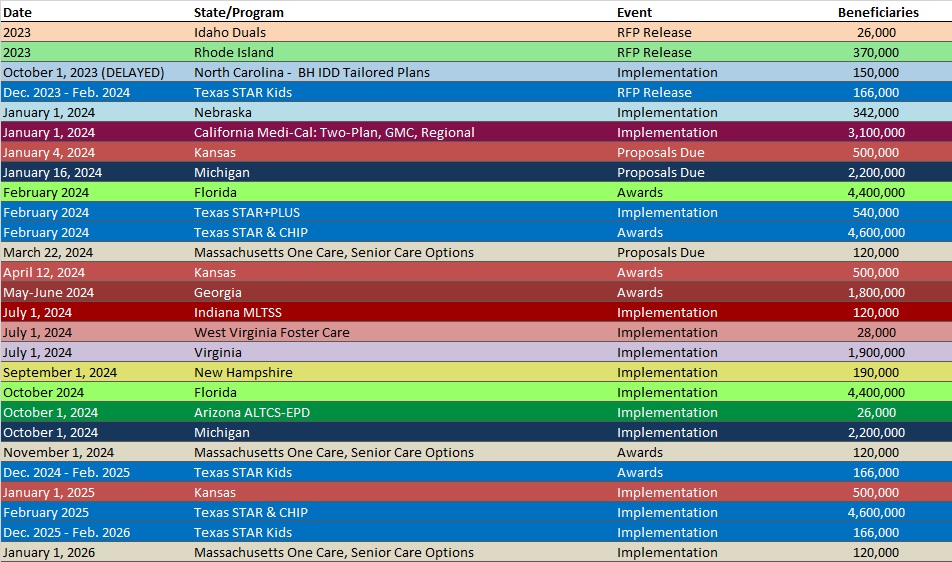Click the January 1, 2026 date

point(49,553)
